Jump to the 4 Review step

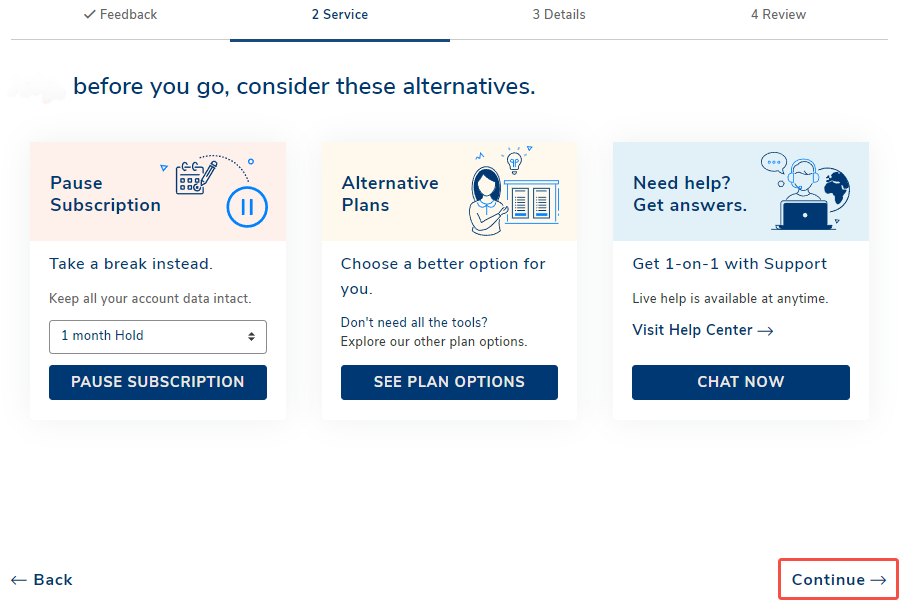tap(778, 15)
